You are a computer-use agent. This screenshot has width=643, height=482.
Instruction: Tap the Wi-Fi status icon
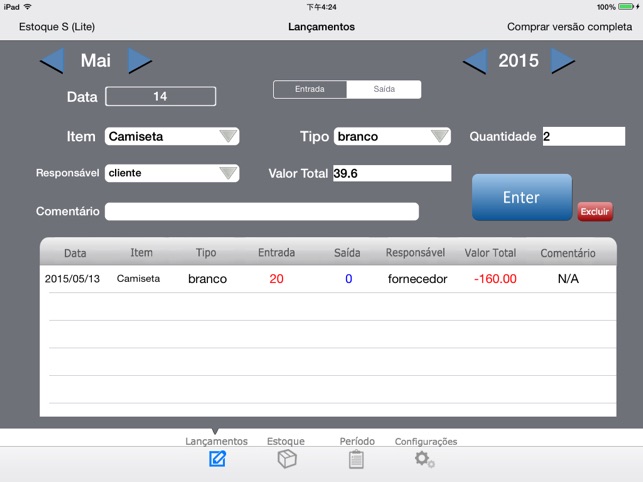click(27, 7)
